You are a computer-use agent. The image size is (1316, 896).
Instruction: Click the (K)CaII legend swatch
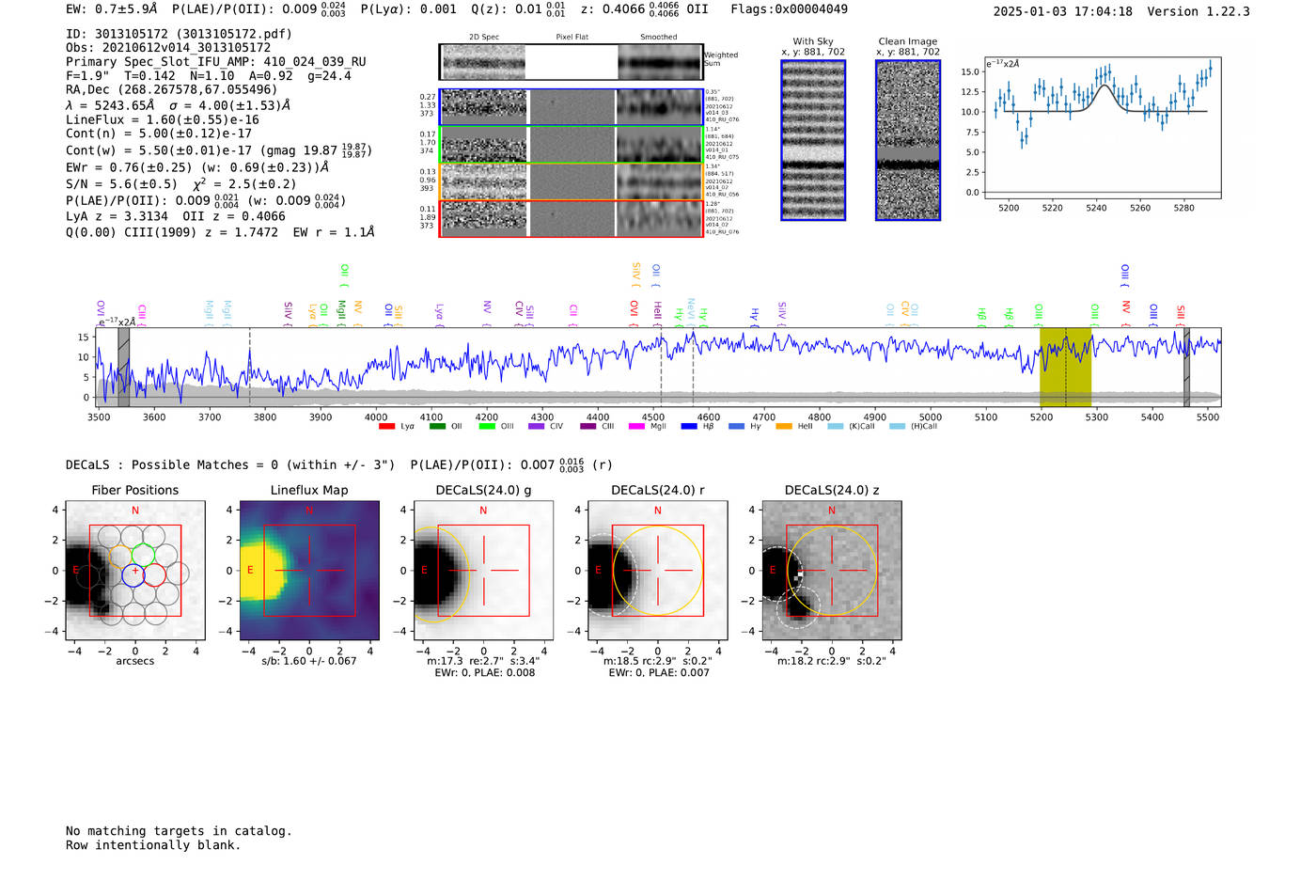(835, 427)
